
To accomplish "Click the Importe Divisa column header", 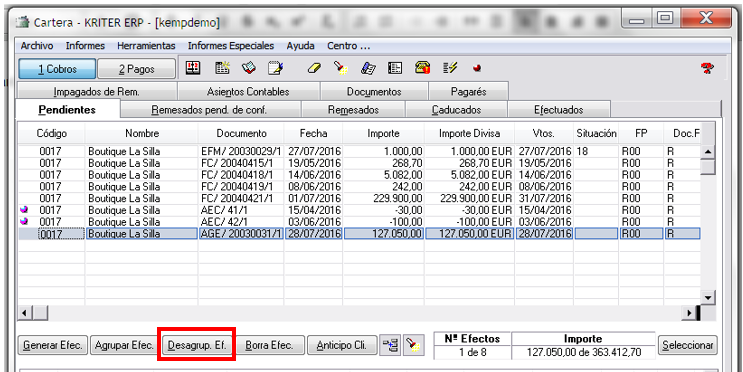I will click(x=469, y=134).
